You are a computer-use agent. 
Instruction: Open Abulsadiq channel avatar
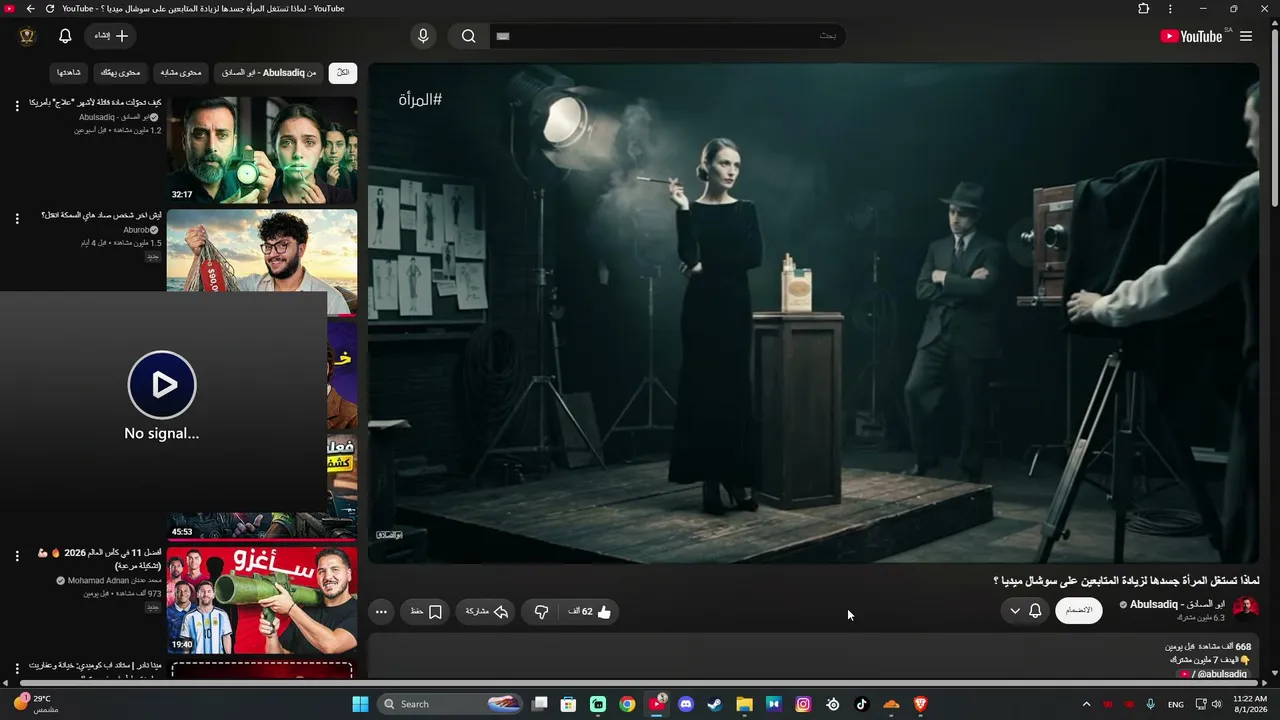1246,610
